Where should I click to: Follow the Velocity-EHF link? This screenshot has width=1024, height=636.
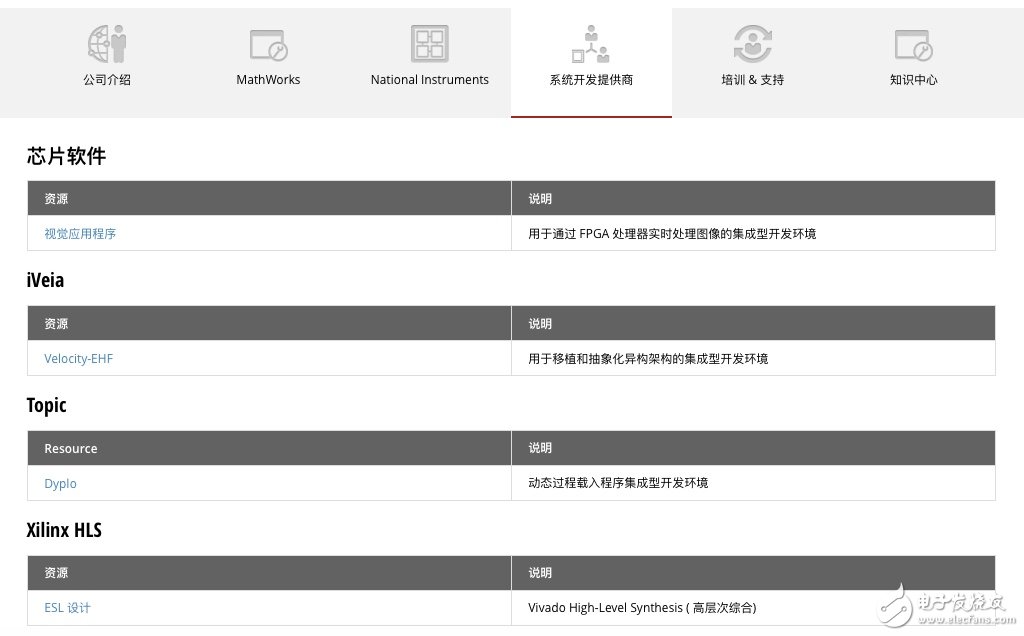(78, 358)
